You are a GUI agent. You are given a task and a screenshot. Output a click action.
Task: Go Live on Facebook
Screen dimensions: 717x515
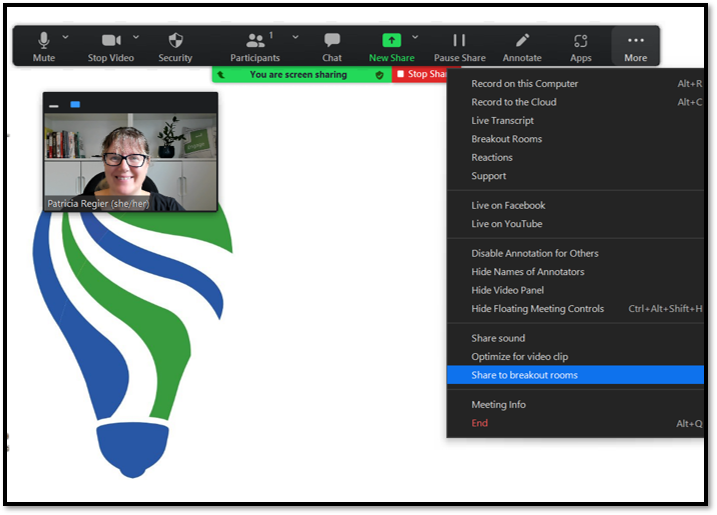click(x=575, y=205)
